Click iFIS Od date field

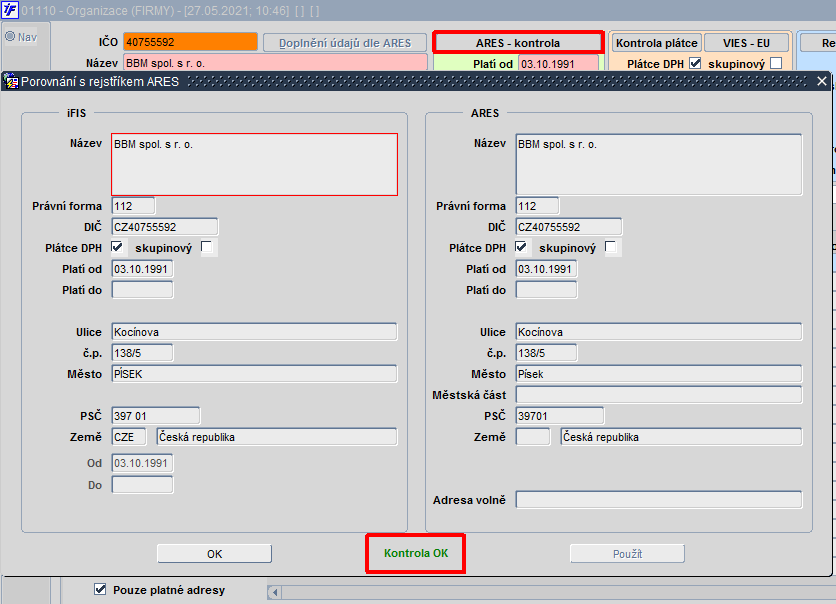point(142,463)
